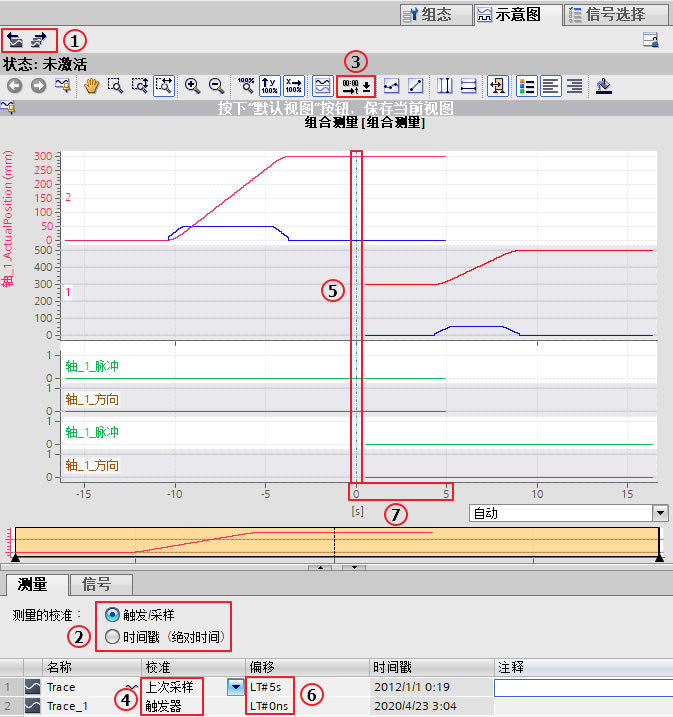This screenshot has width=673, height=717.
Task: Click the 100% show-all magnifier icon
Action: (246, 86)
